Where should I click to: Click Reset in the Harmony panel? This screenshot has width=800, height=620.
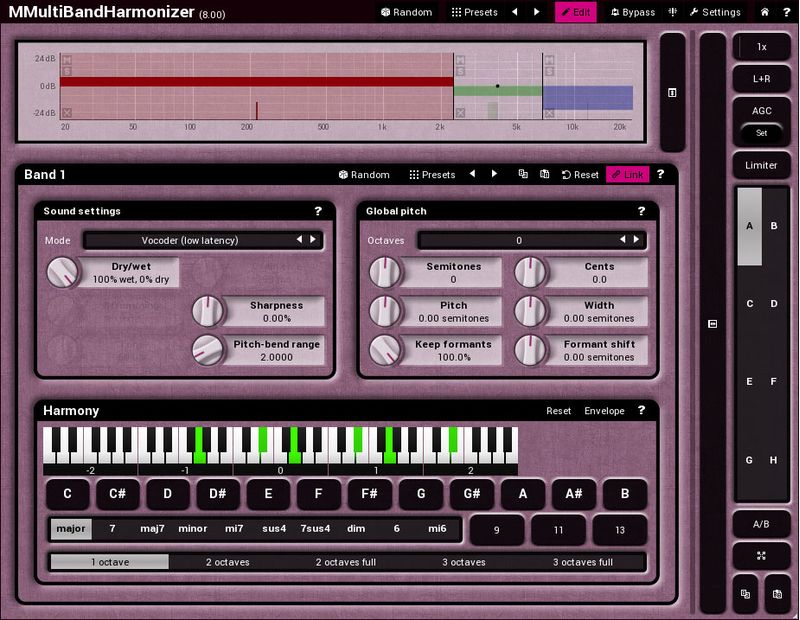tap(559, 411)
